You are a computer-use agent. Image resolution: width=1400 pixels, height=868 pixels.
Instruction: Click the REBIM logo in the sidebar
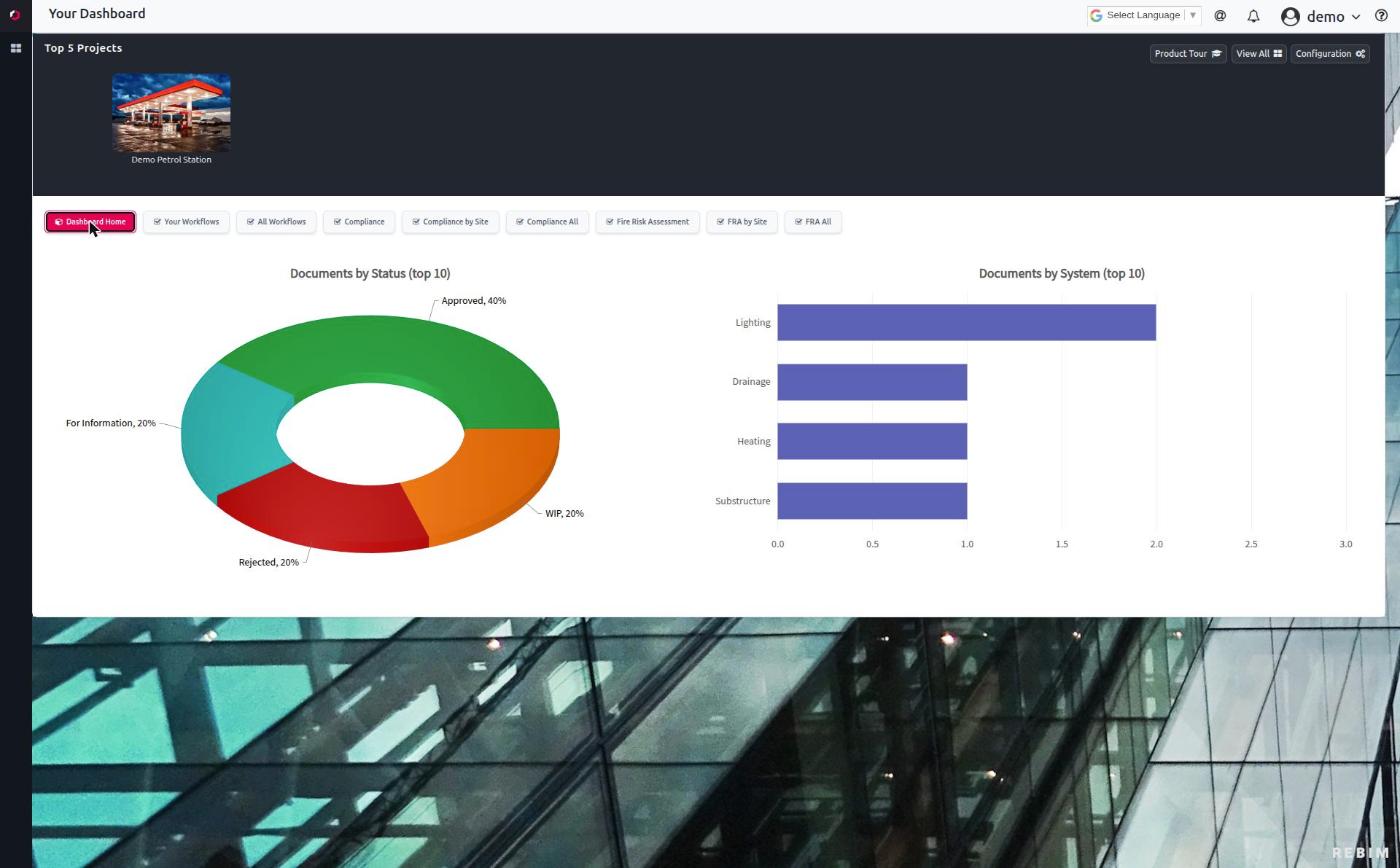click(15, 15)
